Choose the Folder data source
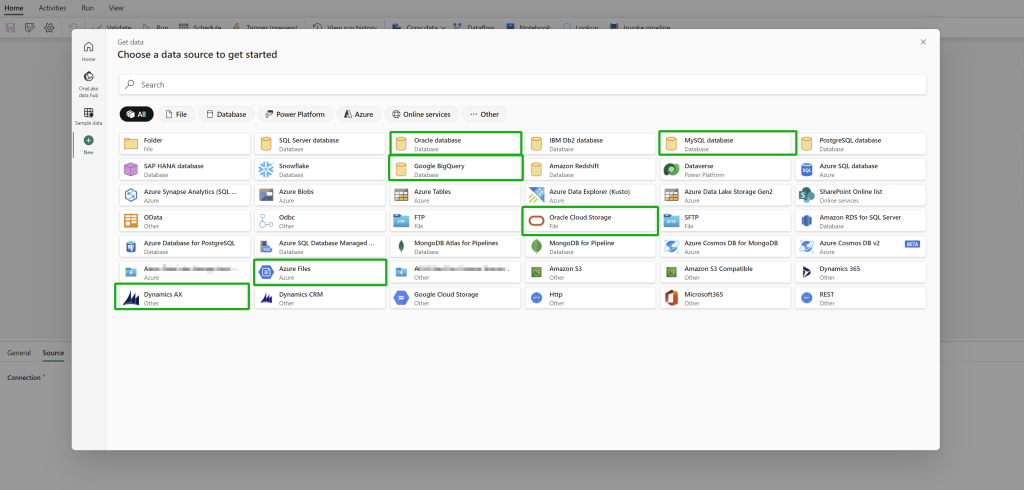Image resolution: width=1024 pixels, height=490 pixels. tap(185, 144)
